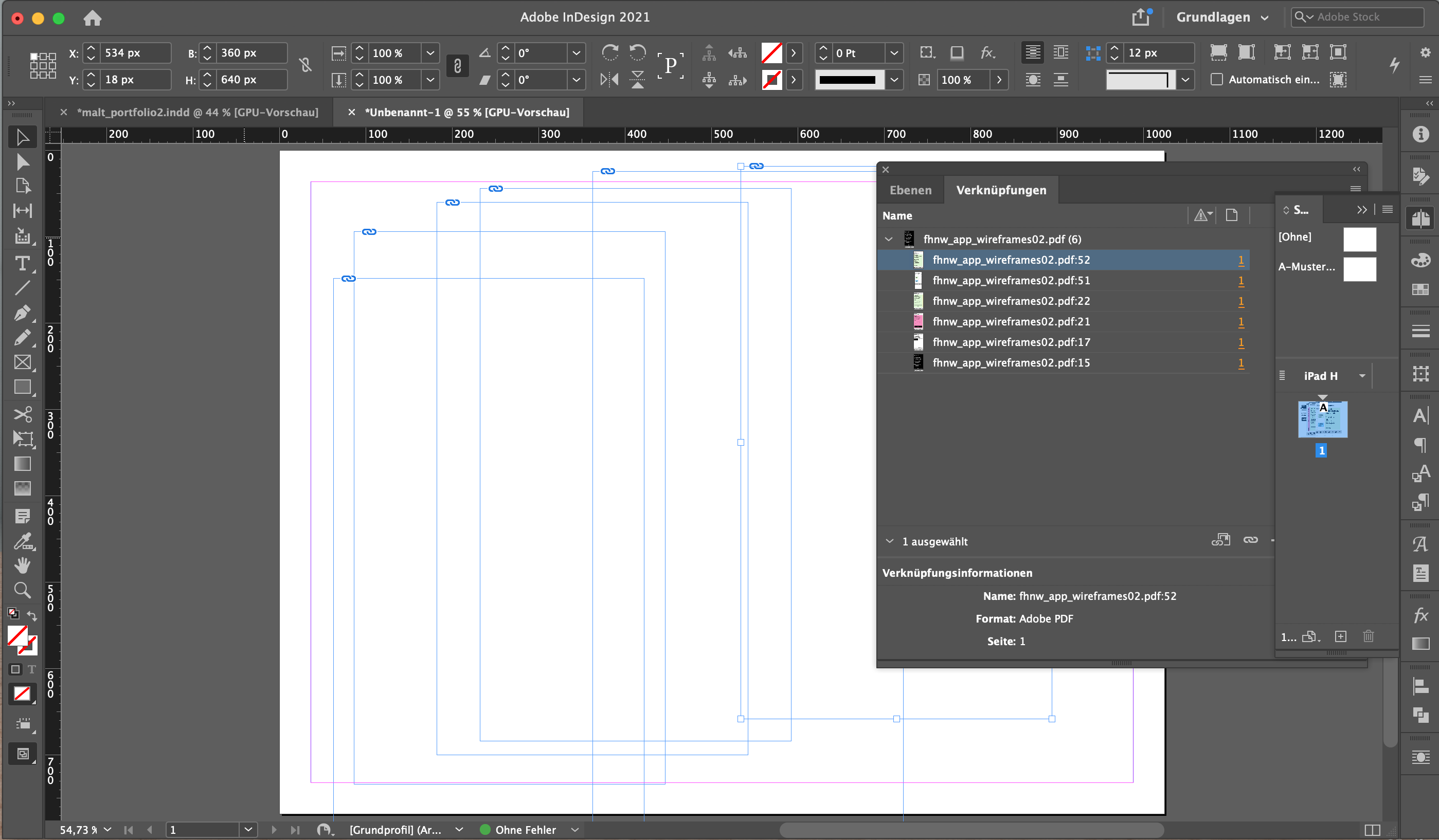This screenshot has width=1439, height=840.
Task: Select the Type tool
Action: point(23,263)
